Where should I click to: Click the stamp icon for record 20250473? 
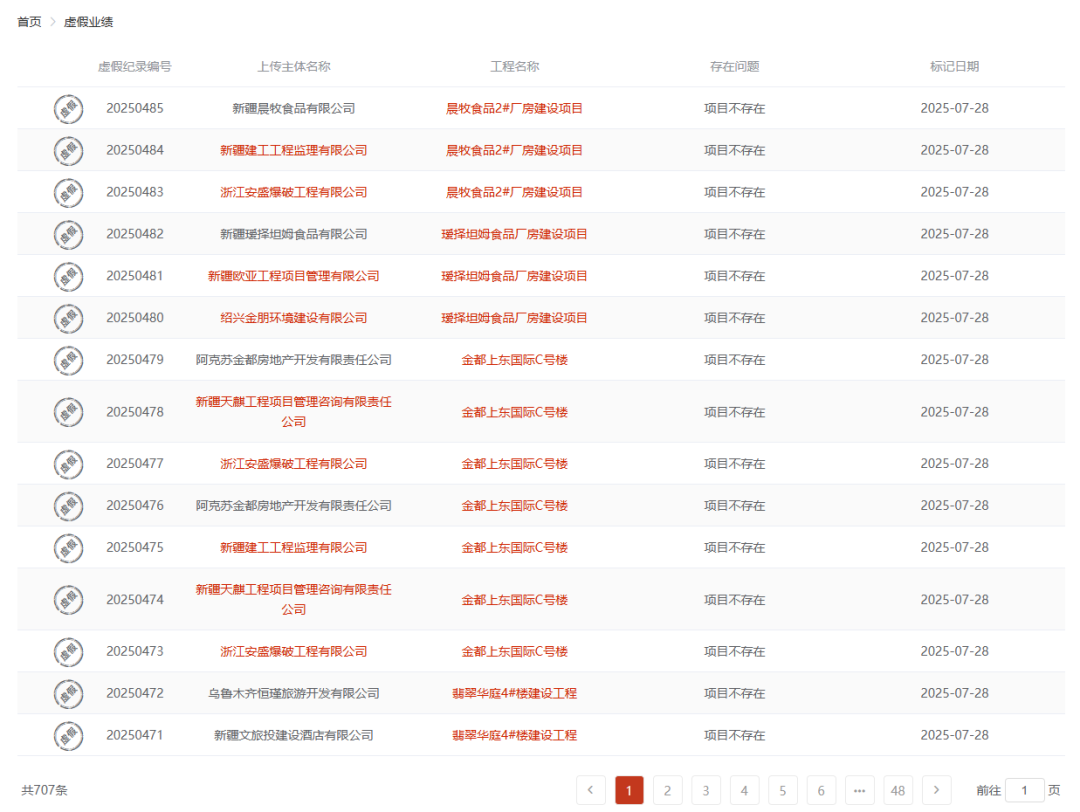pos(68,652)
